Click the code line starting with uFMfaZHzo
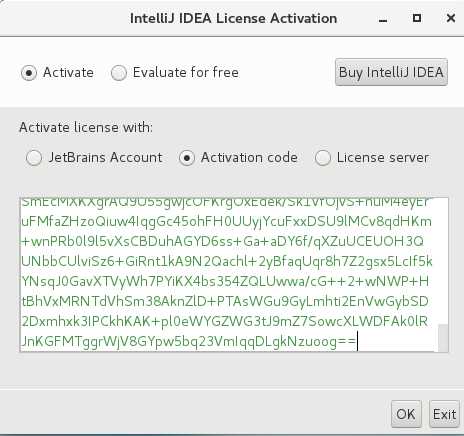The height and width of the screenshot is (436, 464). tap(227, 221)
